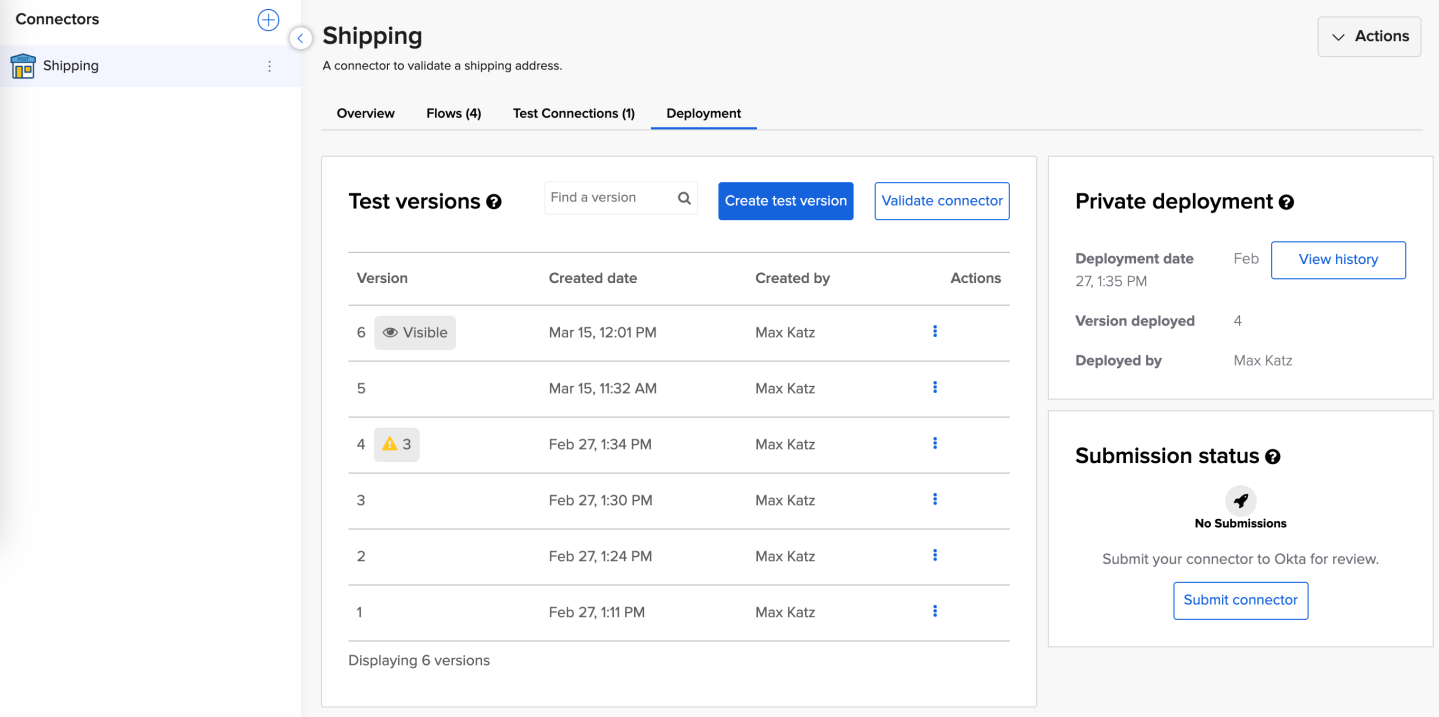Click the rocket icon above No Submissions

coord(1240,500)
